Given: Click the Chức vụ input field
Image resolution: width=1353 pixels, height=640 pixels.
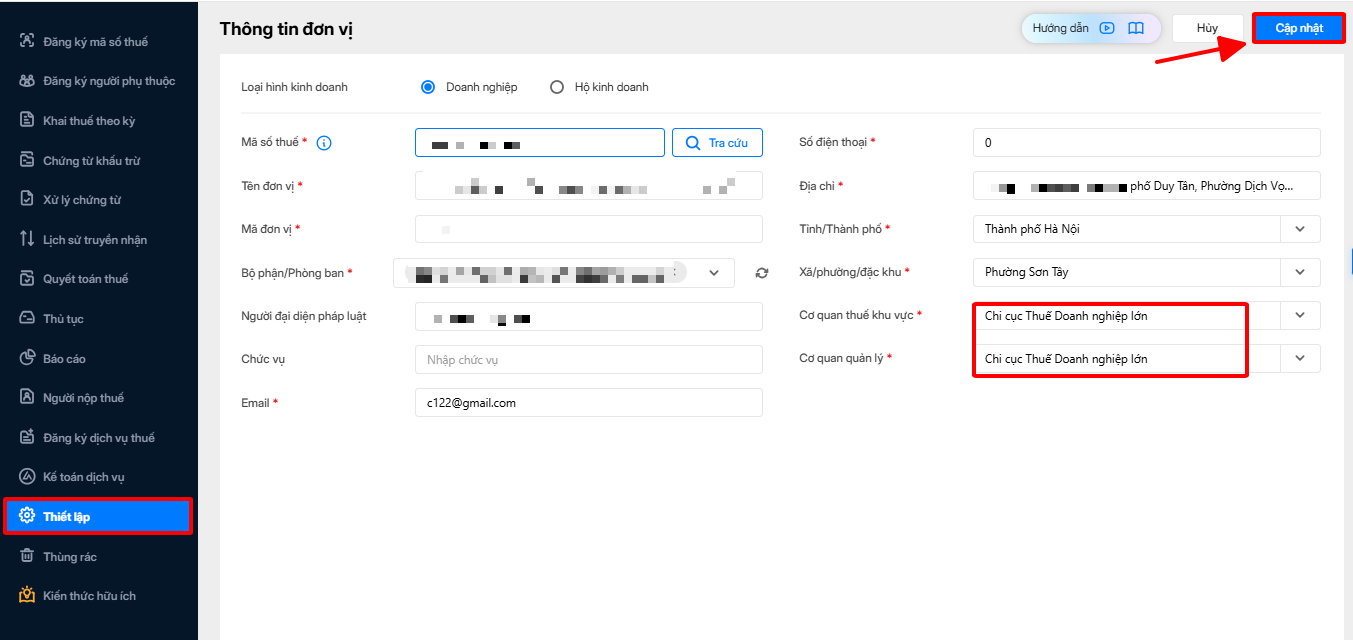Looking at the screenshot, I should pyautogui.click(x=588, y=360).
